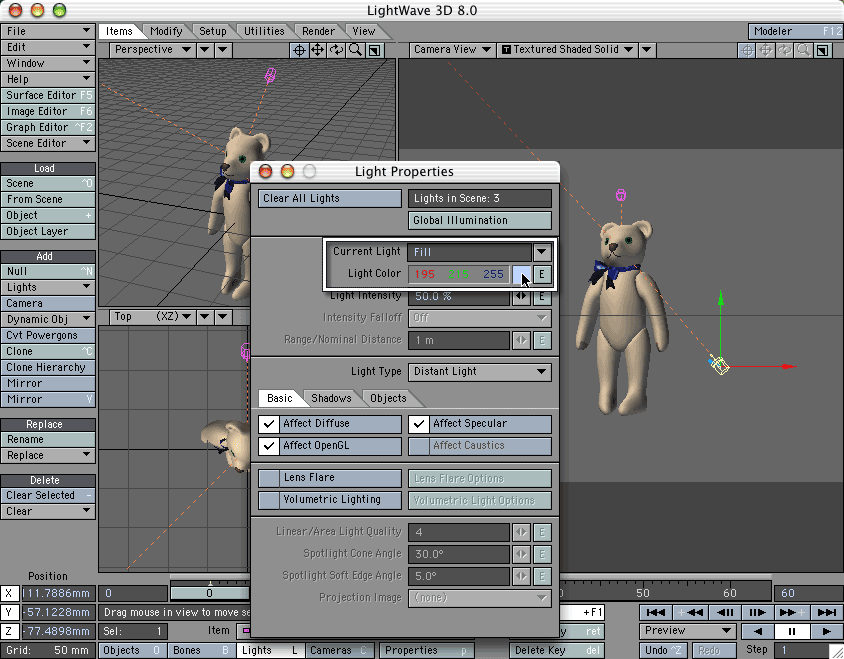Click the frame slider handle on the timeline

tap(209, 593)
